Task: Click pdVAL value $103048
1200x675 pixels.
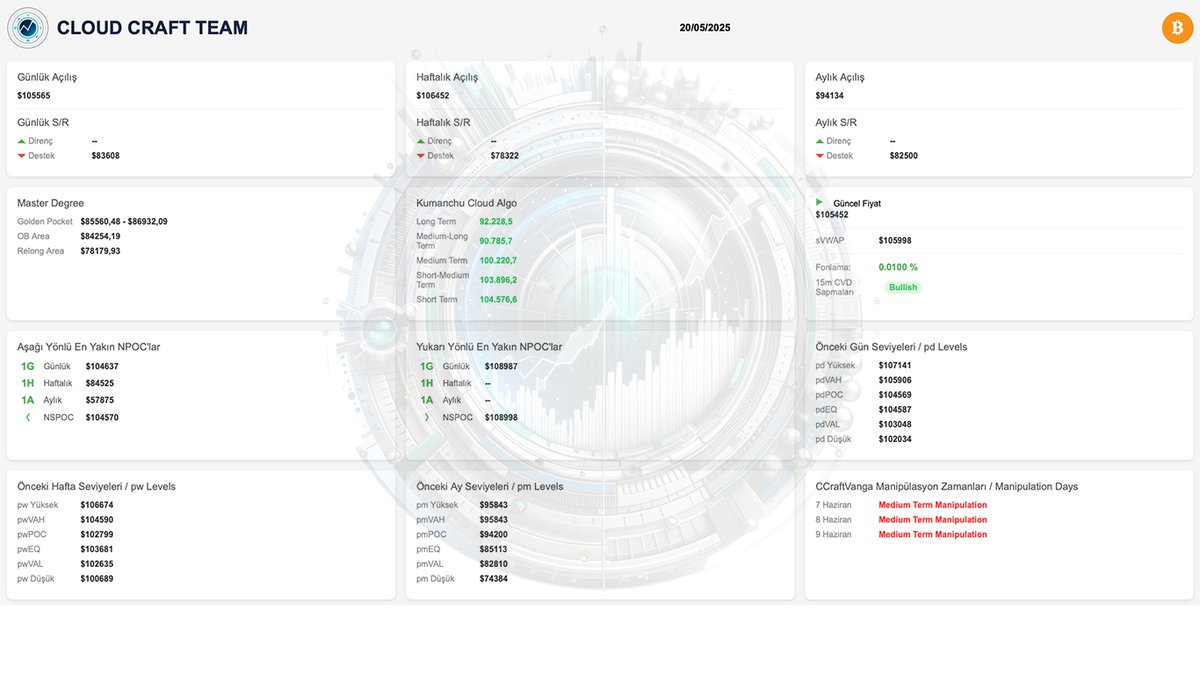Action: [895, 424]
